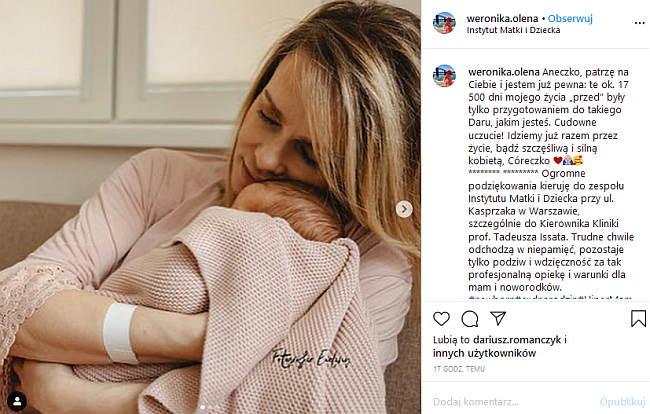Select the first carousel dot indicator
This screenshot has height=414, width=650.
click(203, 407)
